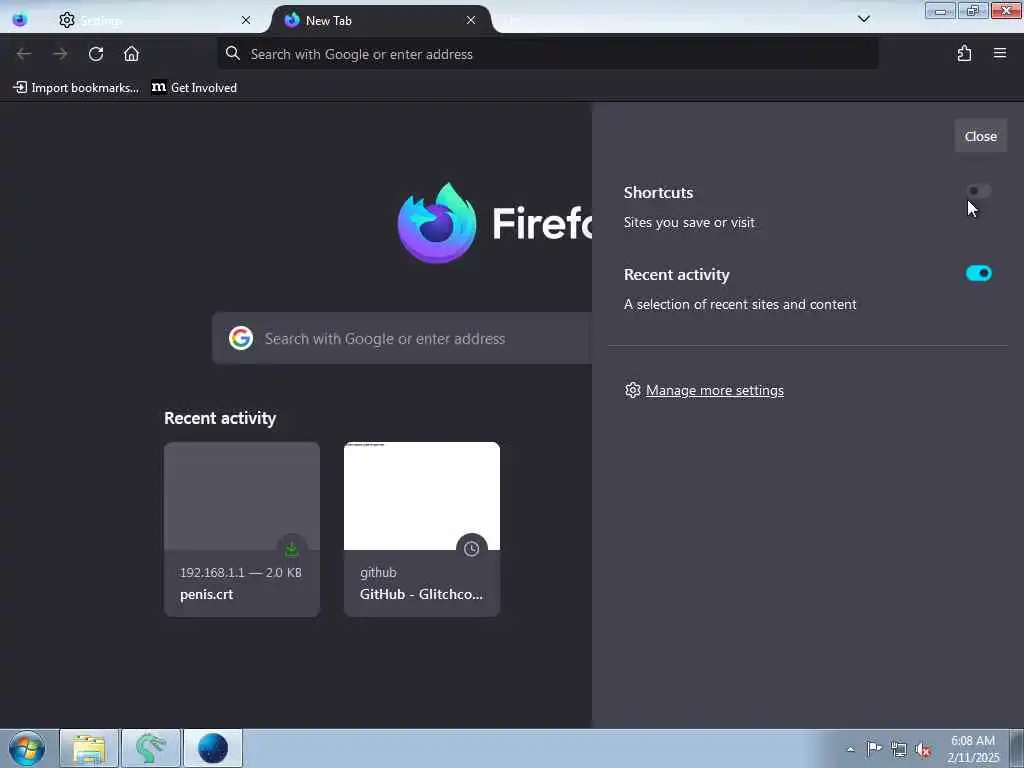This screenshot has height=768, width=1024.
Task: Close the Settings tab
Action: point(246,20)
